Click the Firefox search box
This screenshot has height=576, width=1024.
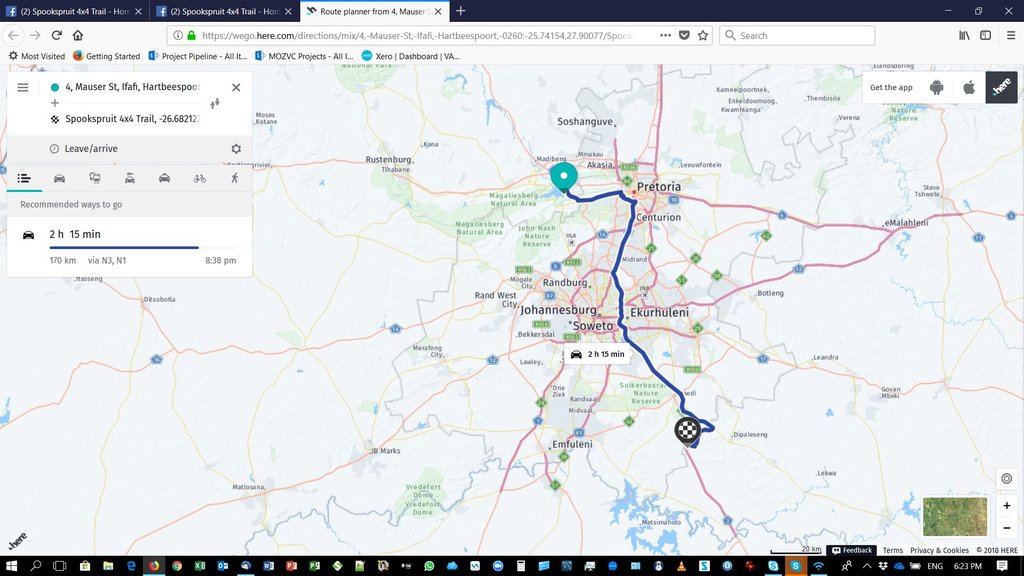tap(797, 35)
